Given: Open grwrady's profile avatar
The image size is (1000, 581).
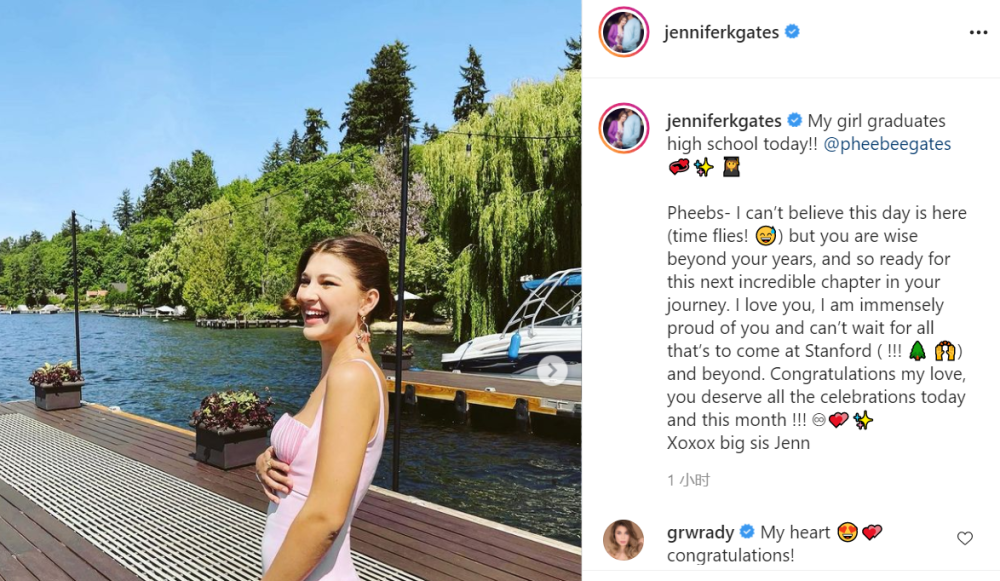Looking at the screenshot, I should (623, 540).
